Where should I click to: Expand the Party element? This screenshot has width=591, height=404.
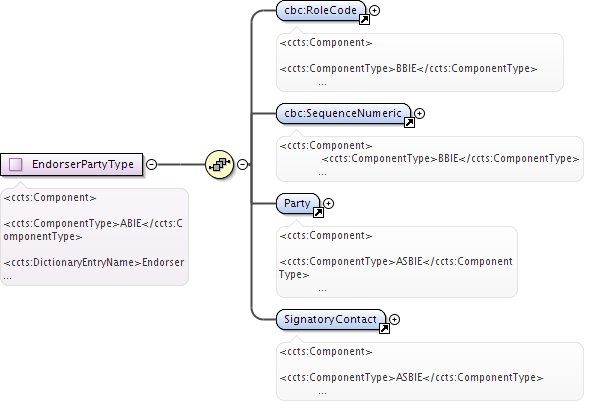329,204
